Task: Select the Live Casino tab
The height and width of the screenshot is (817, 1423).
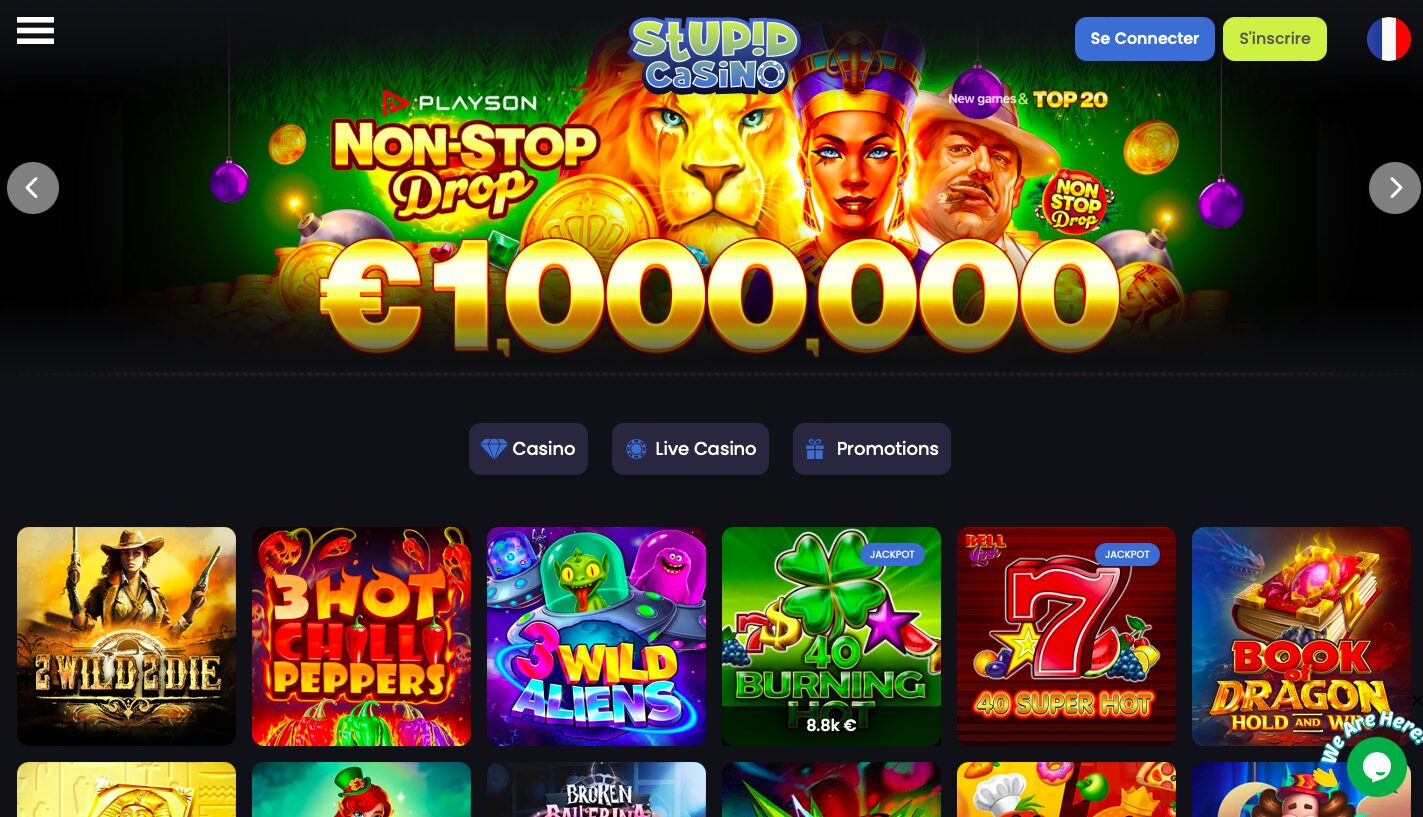Action: coord(690,449)
